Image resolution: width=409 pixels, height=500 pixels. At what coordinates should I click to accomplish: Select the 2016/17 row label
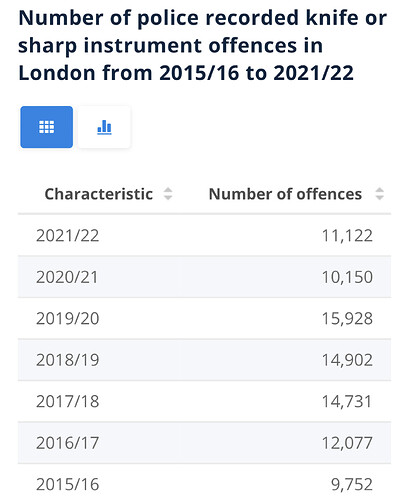[68, 443]
